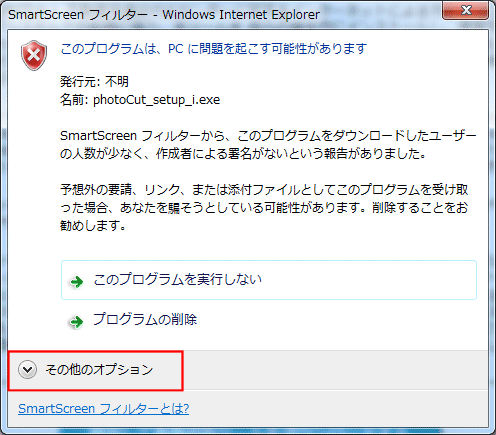The image size is (496, 435).
Task: Click the line starting SmartScreen フィルターから
Action: tap(268, 136)
